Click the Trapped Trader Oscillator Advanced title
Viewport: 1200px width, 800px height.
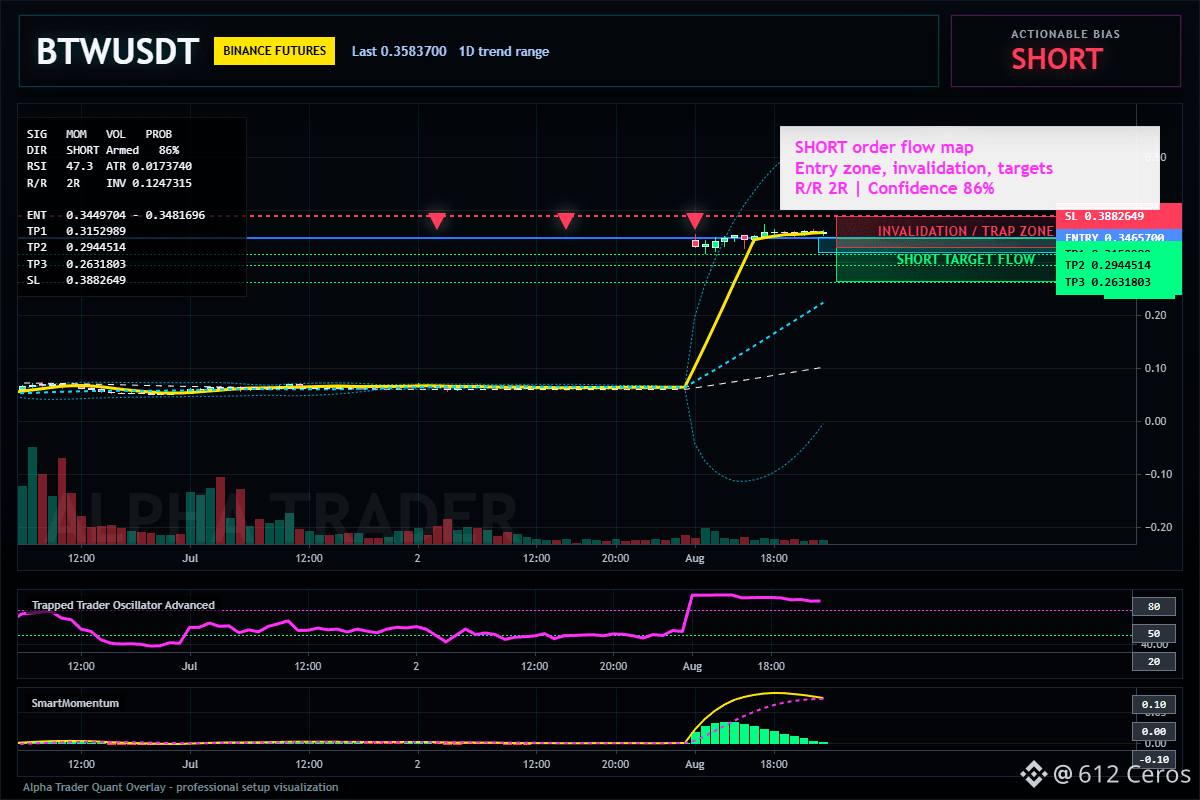coord(123,605)
